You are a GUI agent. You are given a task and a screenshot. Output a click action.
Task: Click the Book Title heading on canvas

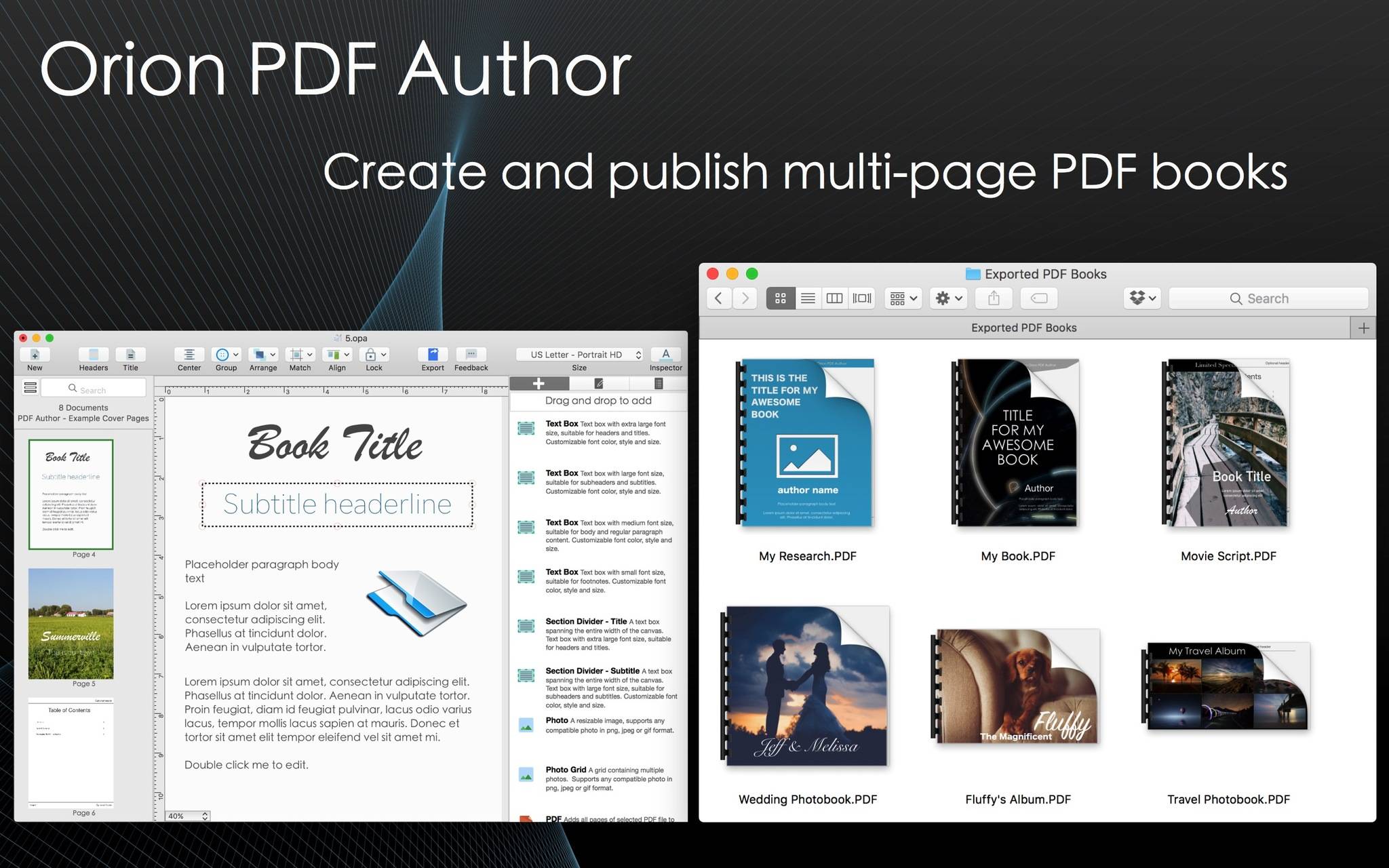coord(335,443)
